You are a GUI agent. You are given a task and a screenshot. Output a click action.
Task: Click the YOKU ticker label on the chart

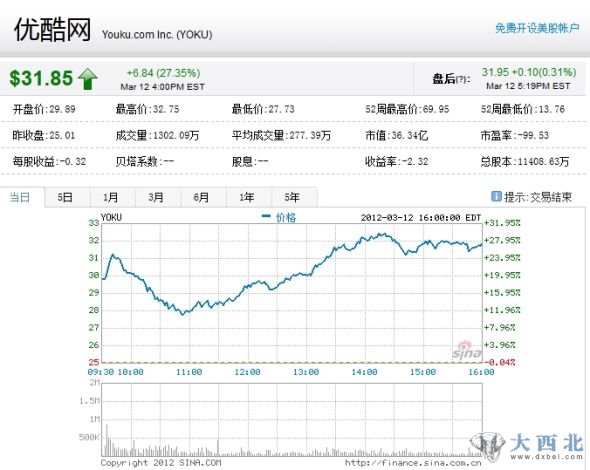tap(111, 218)
